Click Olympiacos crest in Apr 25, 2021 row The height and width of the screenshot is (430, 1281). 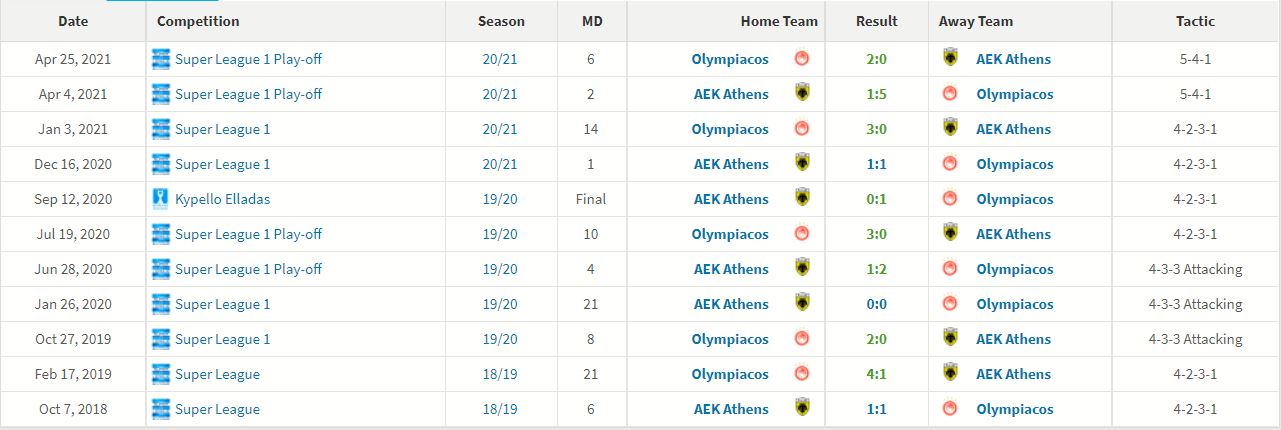click(802, 59)
